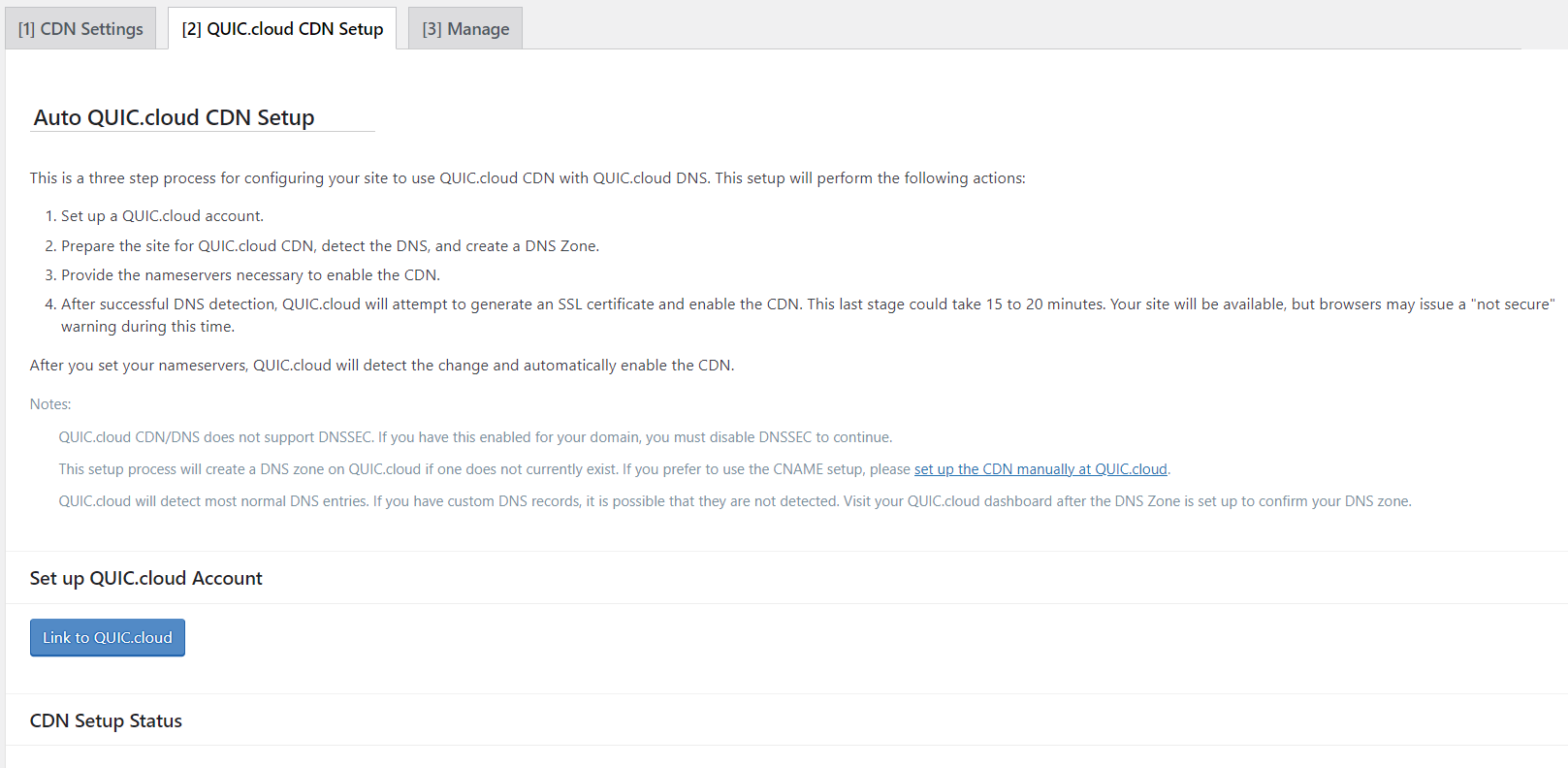Click the note about DNSSEC support
The height and width of the screenshot is (768, 1568).
(475, 437)
